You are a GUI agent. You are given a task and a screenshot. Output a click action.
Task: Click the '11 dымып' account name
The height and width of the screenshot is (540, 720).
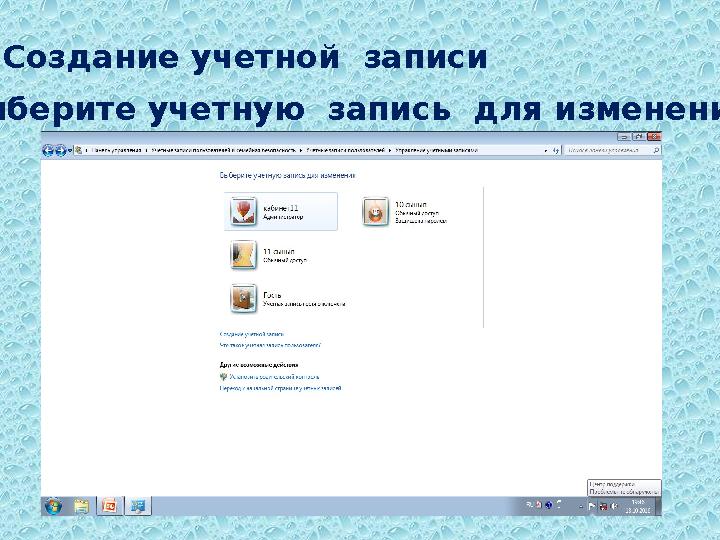[x=279, y=252]
